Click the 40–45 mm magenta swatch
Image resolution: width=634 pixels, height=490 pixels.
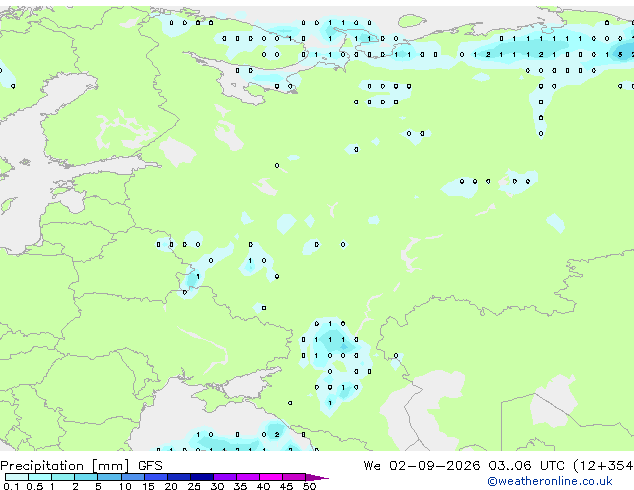click(x=271, y=477)
